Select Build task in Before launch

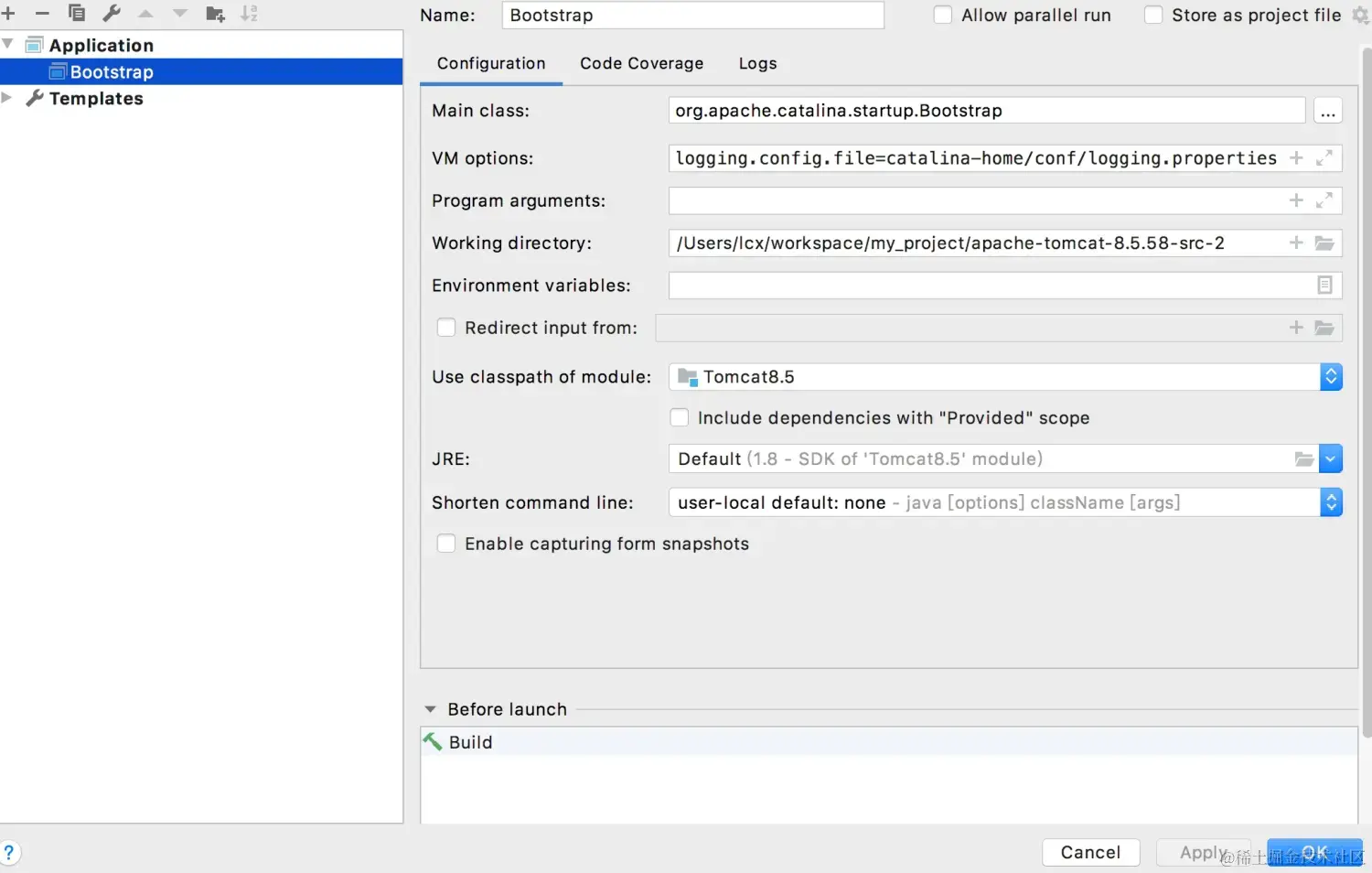click(889, 742)
